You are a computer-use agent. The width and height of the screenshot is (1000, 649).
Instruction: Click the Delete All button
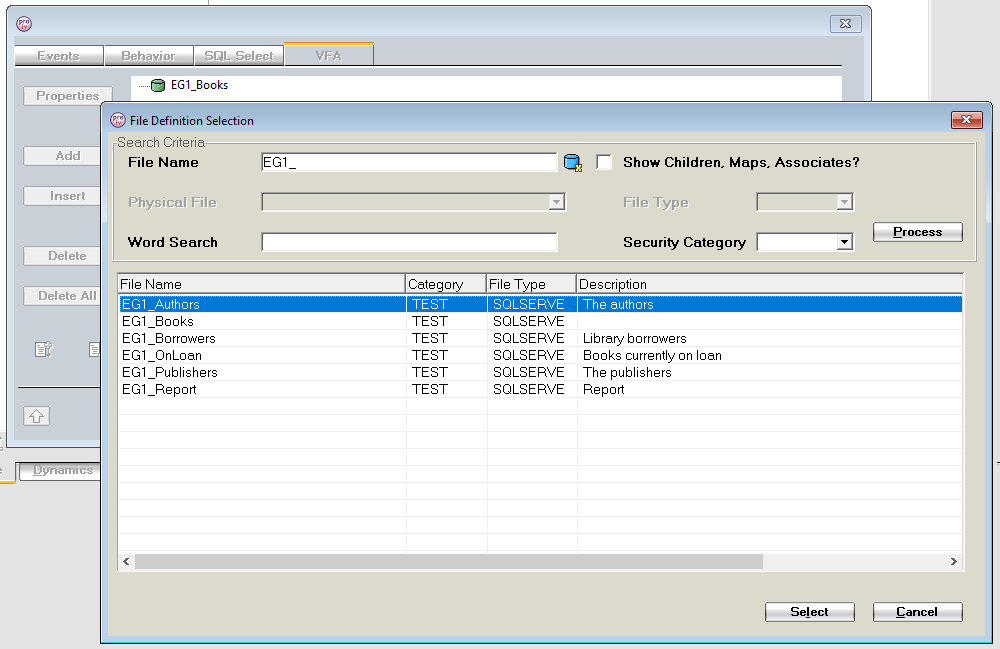coord(62,296)
